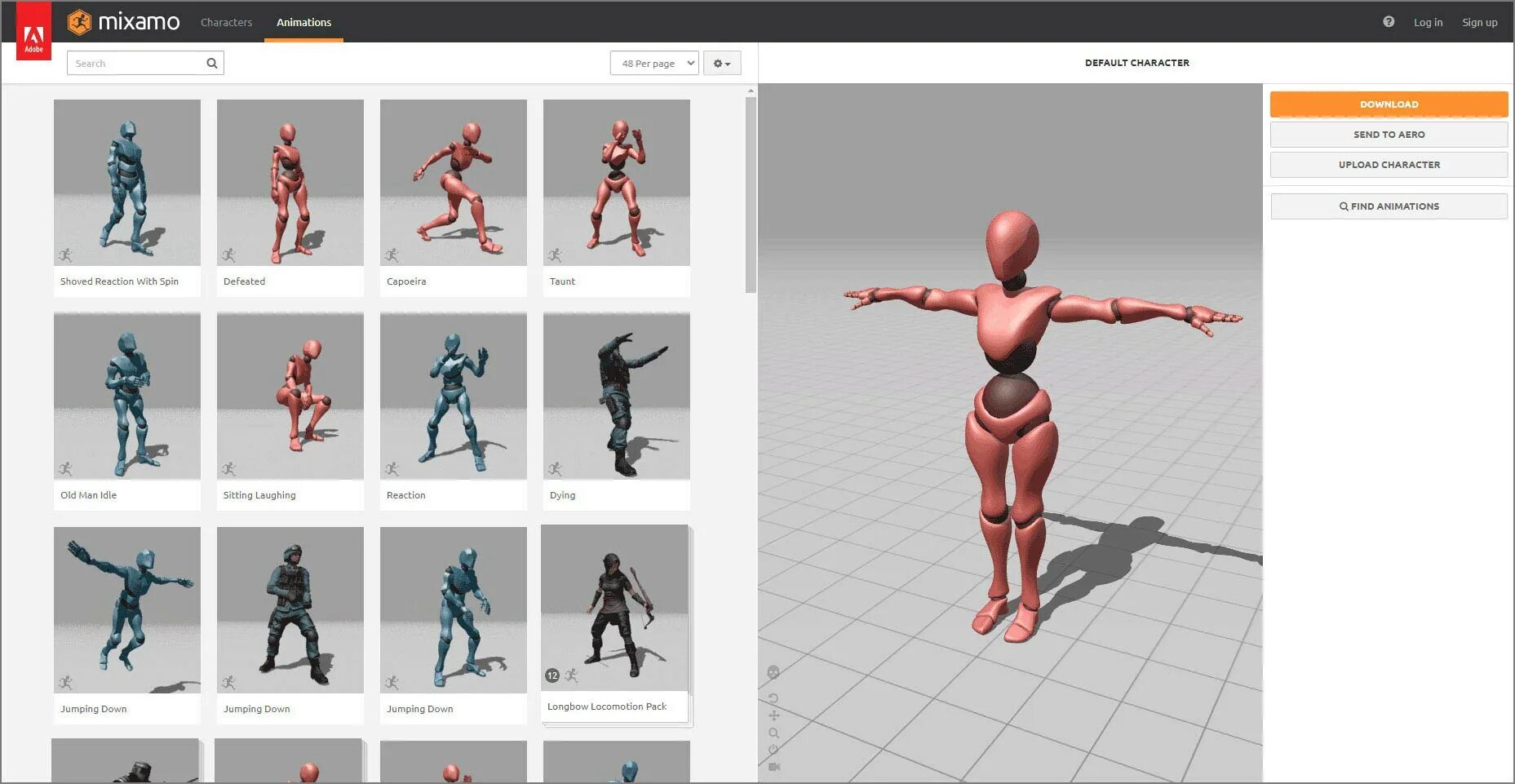
Task: Switch to the Animations tab
Action: click(303, 22)
